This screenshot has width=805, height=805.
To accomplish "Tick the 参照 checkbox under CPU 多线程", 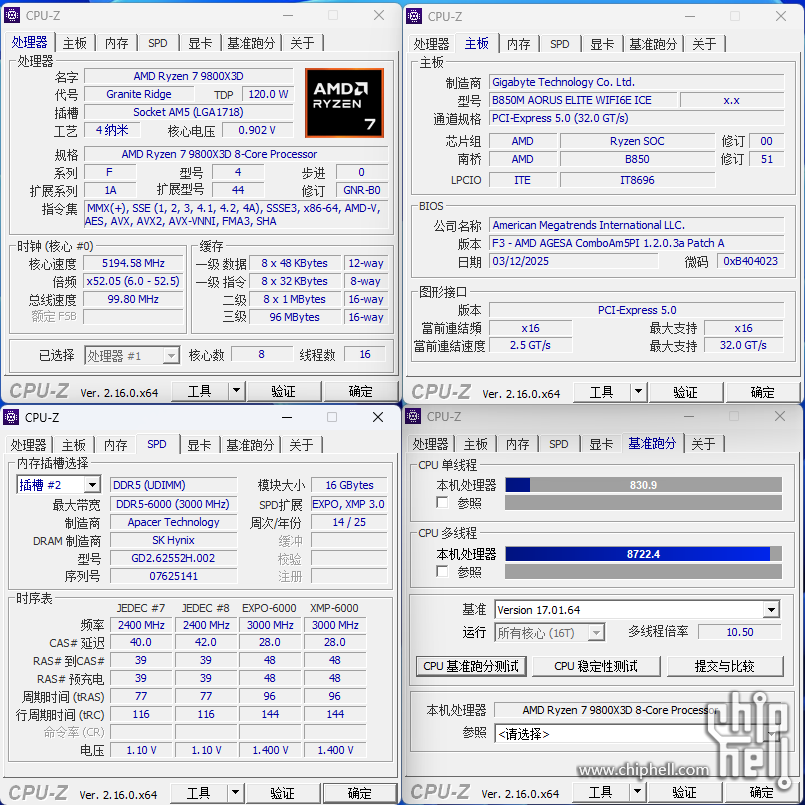I will (x=442, y=571).
